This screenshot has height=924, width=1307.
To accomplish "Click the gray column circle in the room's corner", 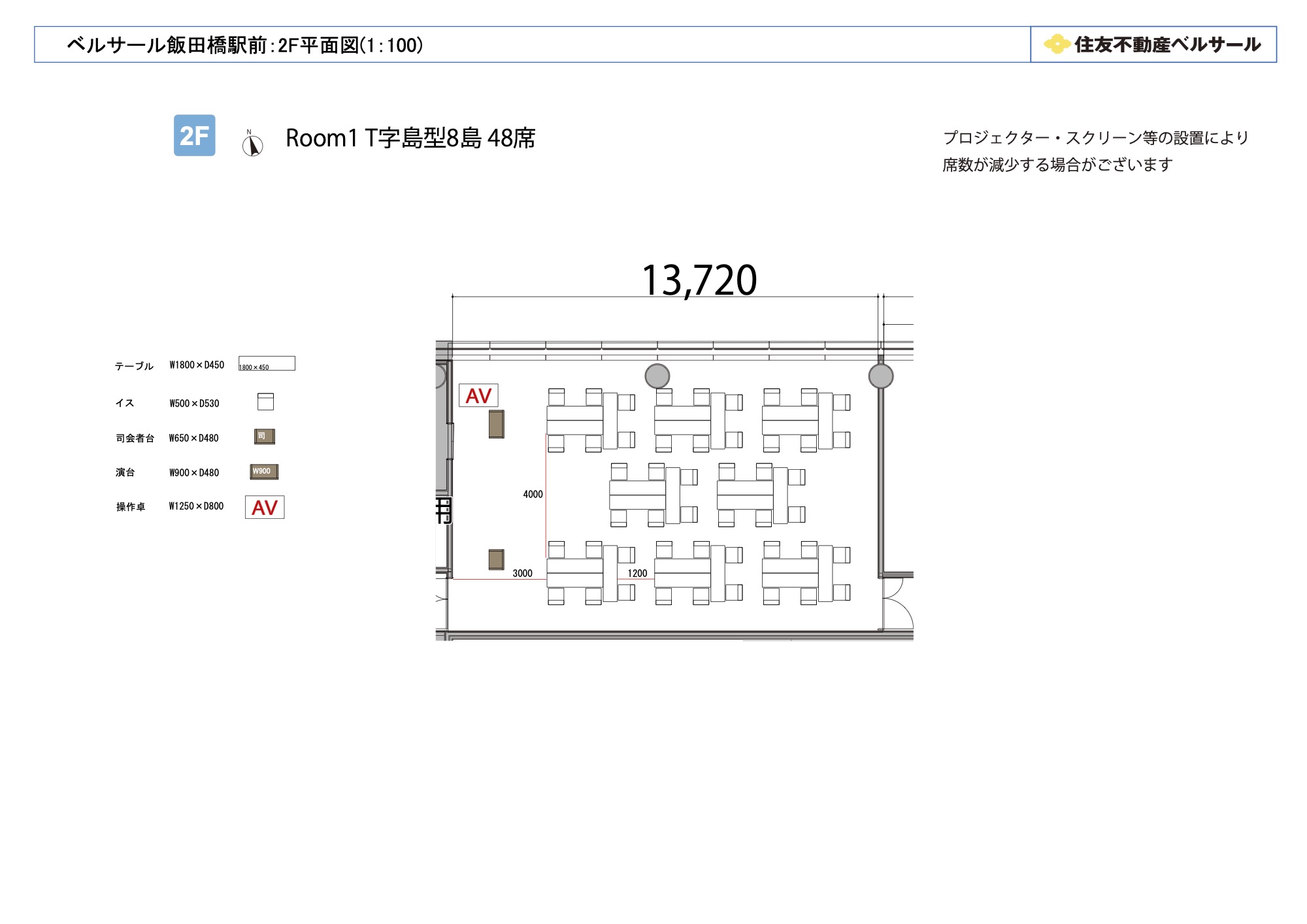I will coord(881,376).
